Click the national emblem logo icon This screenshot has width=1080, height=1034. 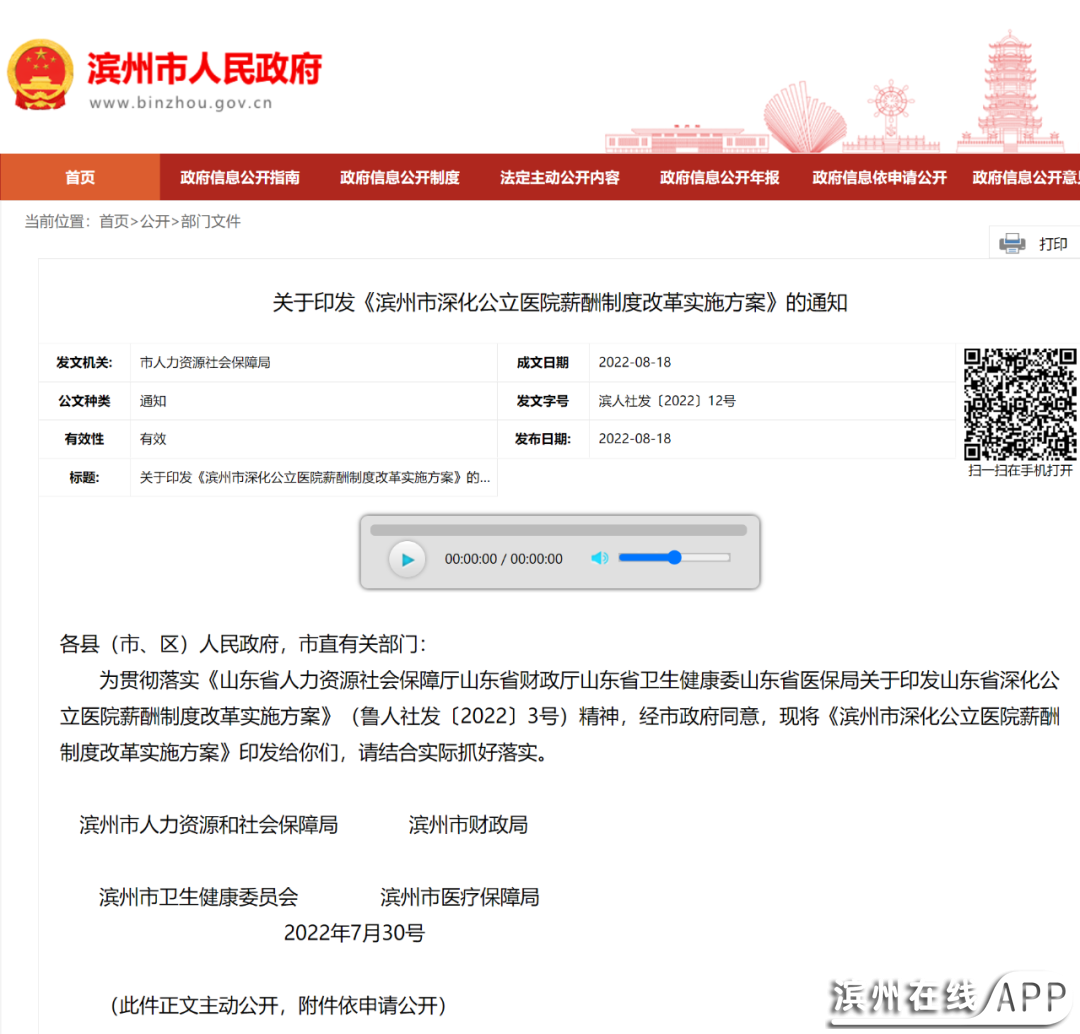coord(40,75)
